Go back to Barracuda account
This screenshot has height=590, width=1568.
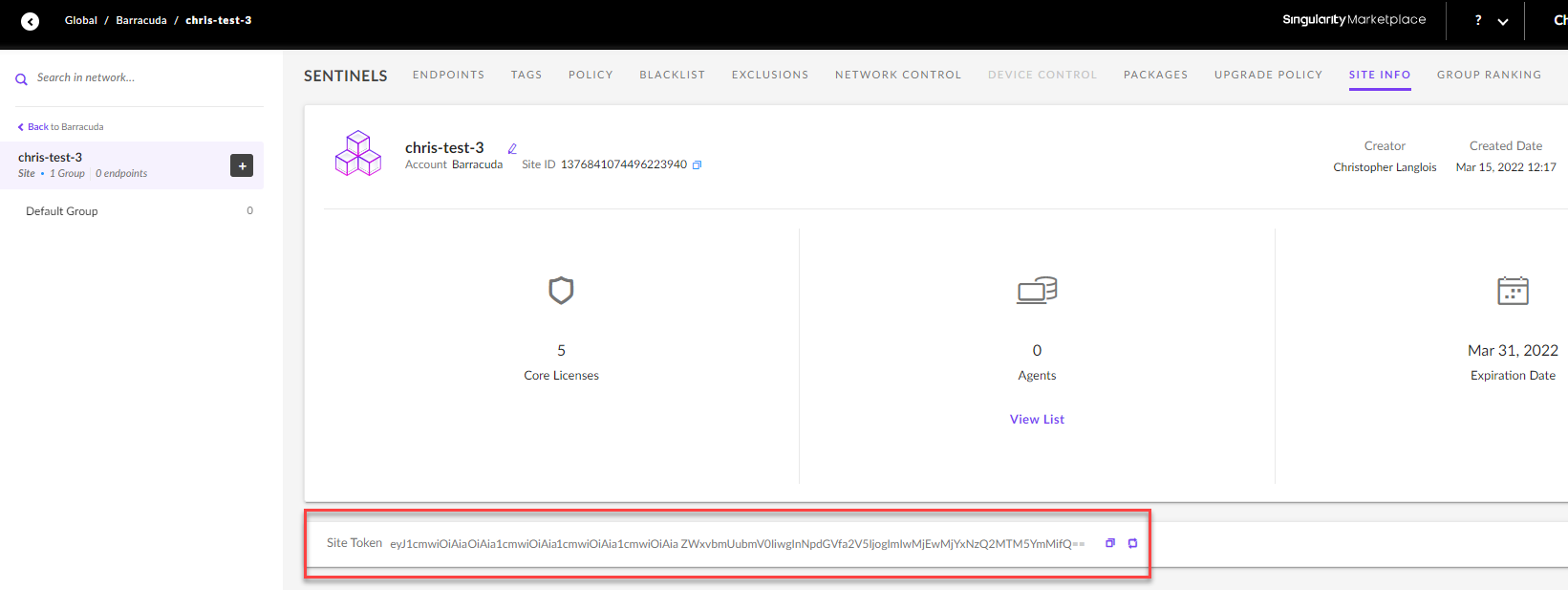(x=61, y=127)
